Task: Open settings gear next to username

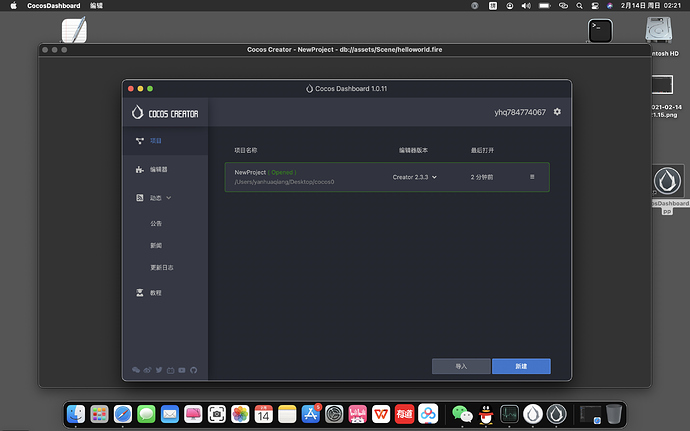Action: click(557, 112)
